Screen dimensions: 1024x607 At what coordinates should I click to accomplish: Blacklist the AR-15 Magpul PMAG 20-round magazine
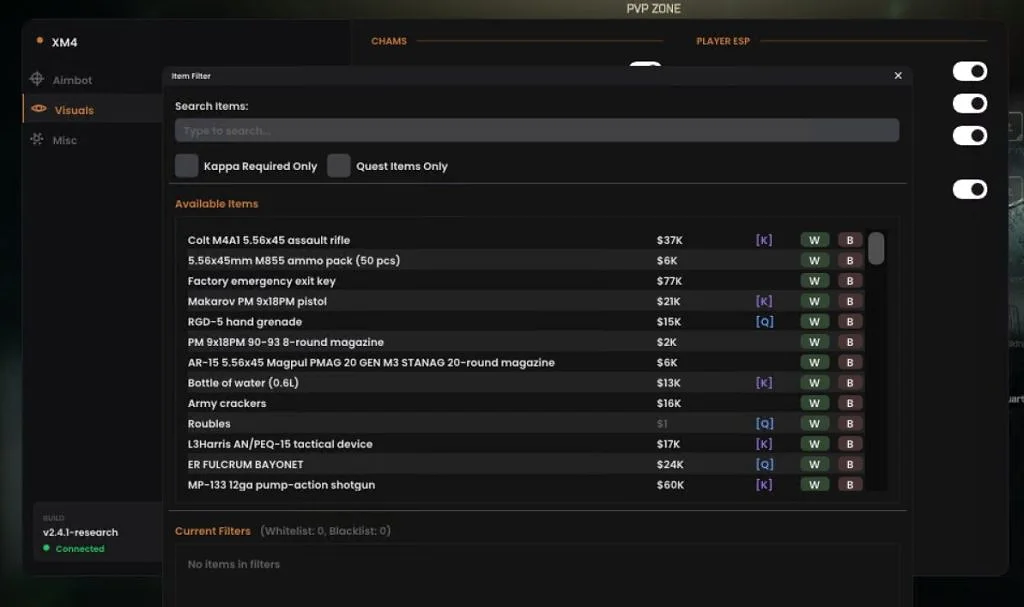[x=850, y=362]
